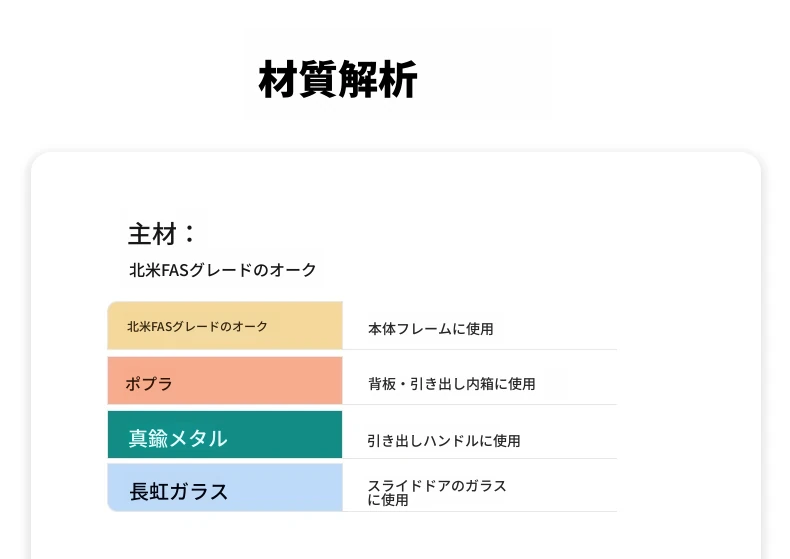Screen dimensions: 790x559
Task: Click the small oak label inside yellow cell
Action: [x=197, y=326]
